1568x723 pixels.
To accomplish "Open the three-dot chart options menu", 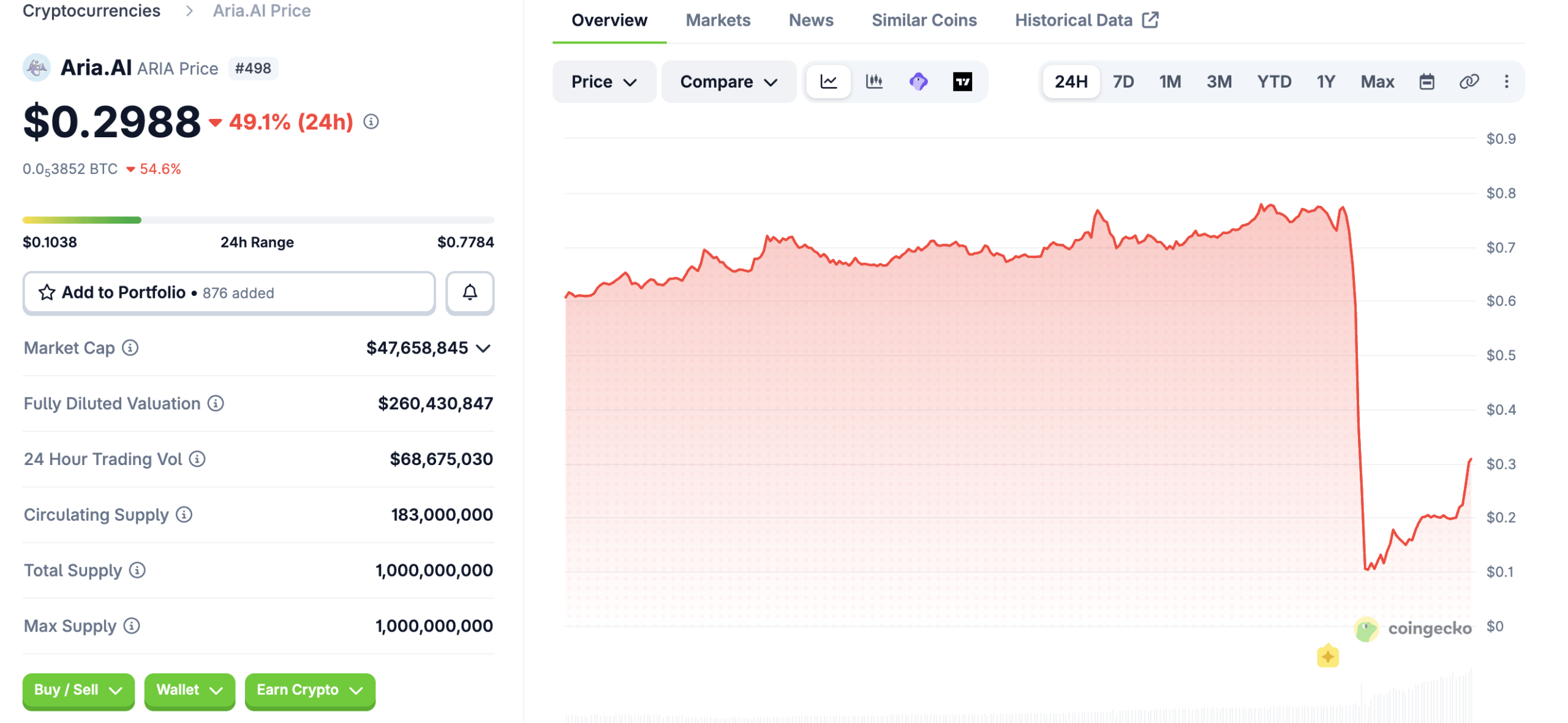I will pyautogui.click(x=1506, y=81).
